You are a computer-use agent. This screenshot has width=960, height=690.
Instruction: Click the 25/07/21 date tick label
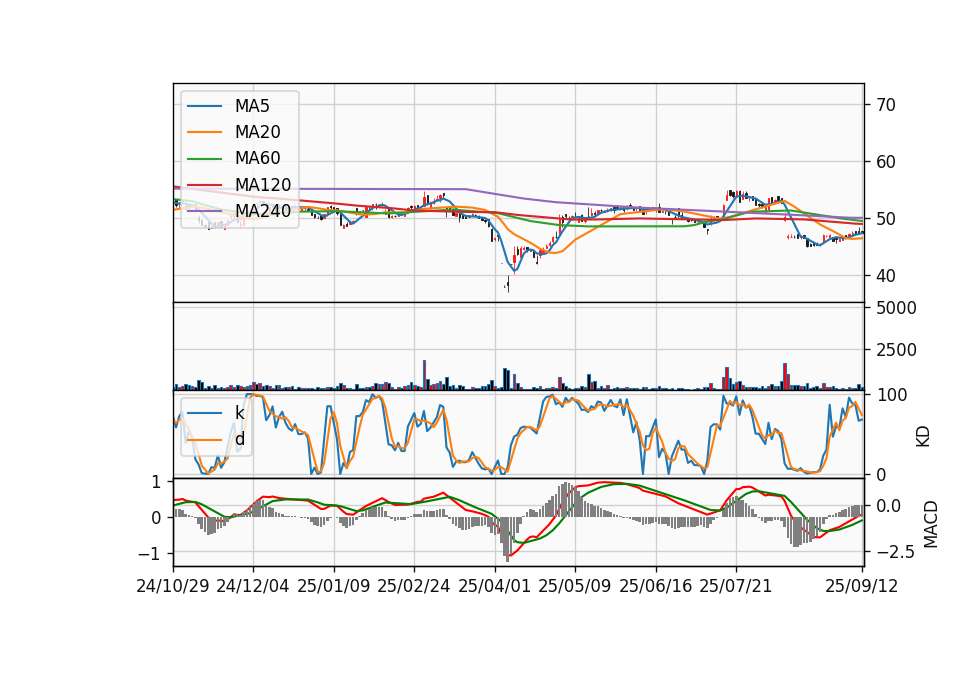[736, 587]
